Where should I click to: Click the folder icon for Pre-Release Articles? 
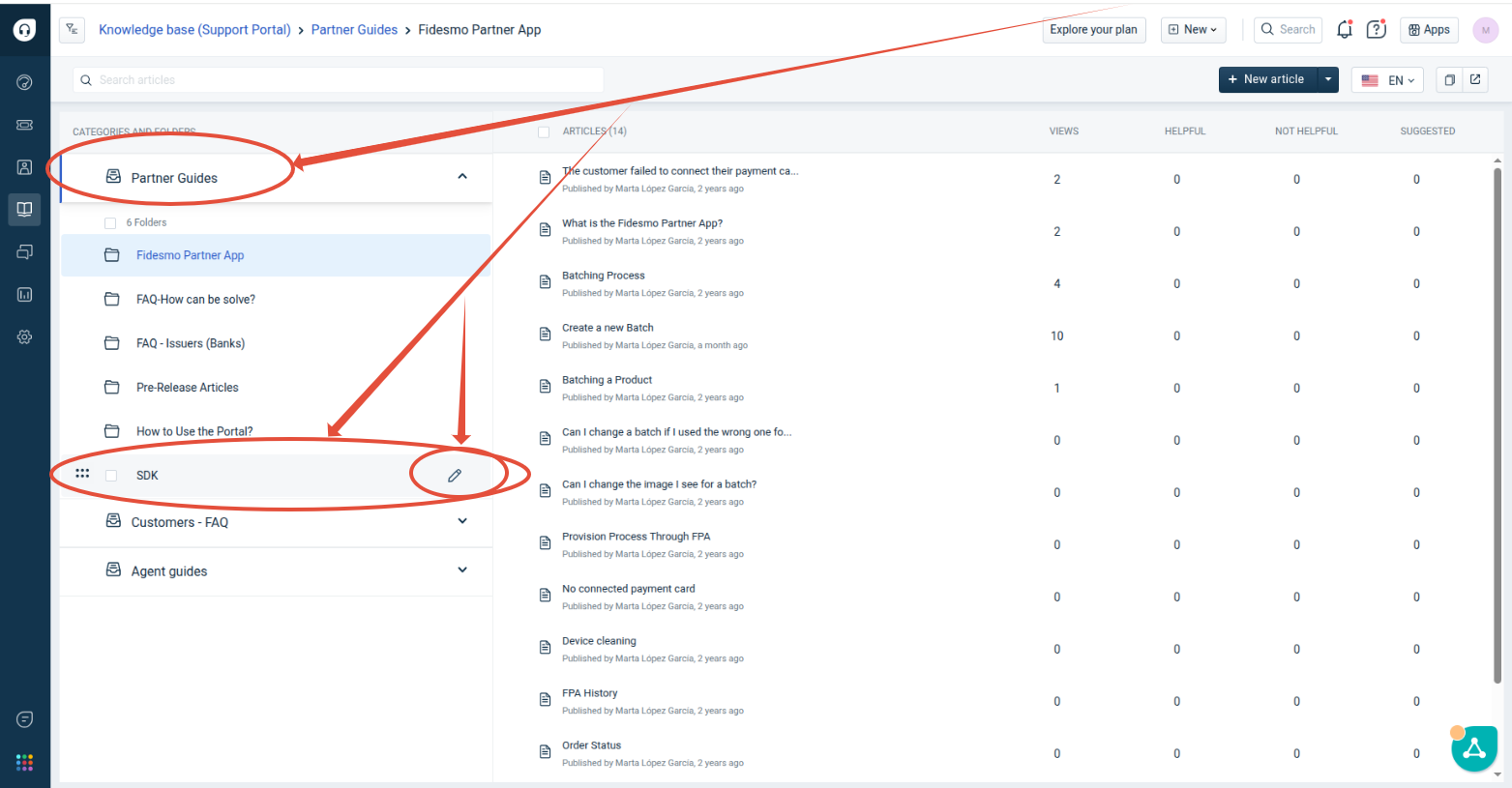tap(112, 388)
